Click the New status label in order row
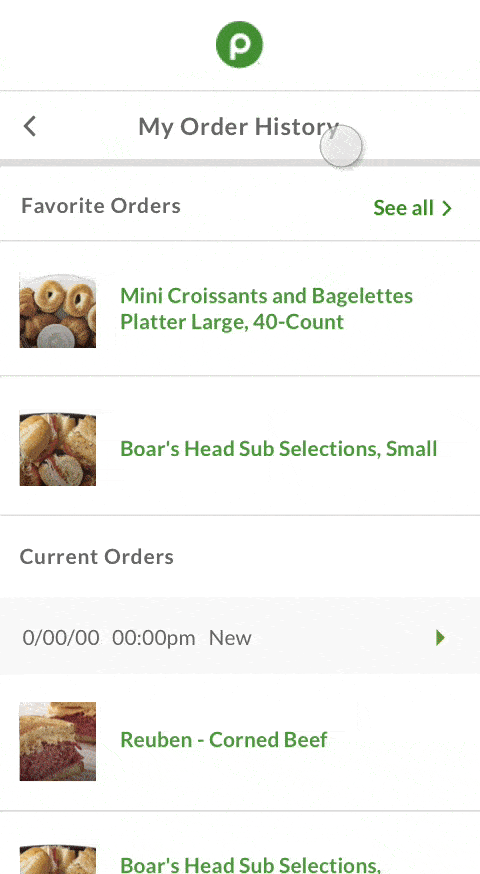Viewport: 480px width, 874px height. (230, 638)
